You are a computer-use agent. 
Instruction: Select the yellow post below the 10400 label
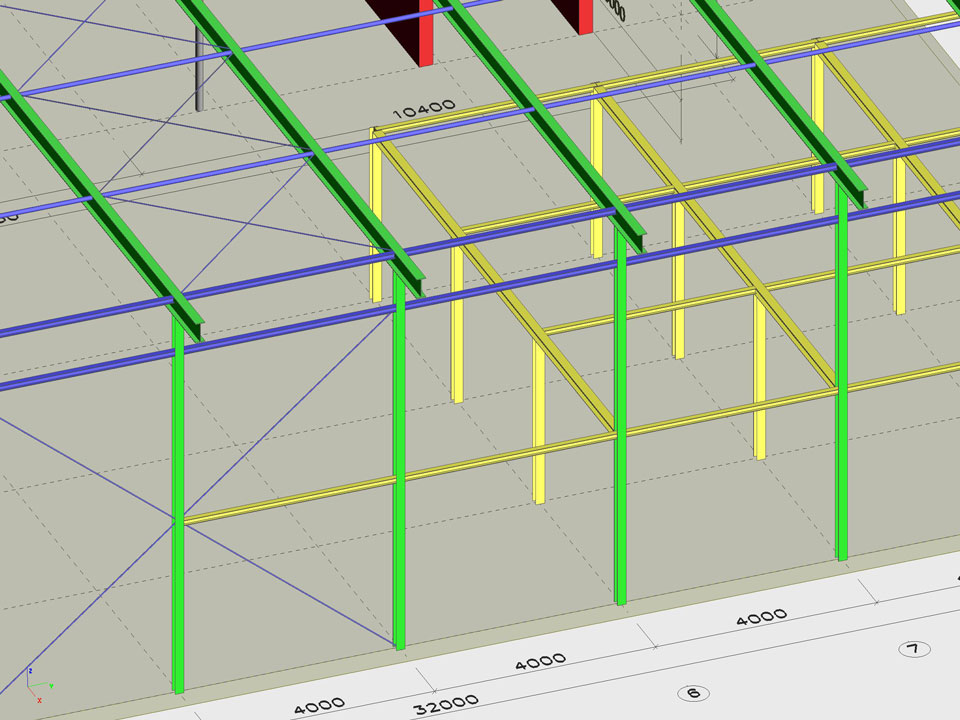click(x=376, y=220)
